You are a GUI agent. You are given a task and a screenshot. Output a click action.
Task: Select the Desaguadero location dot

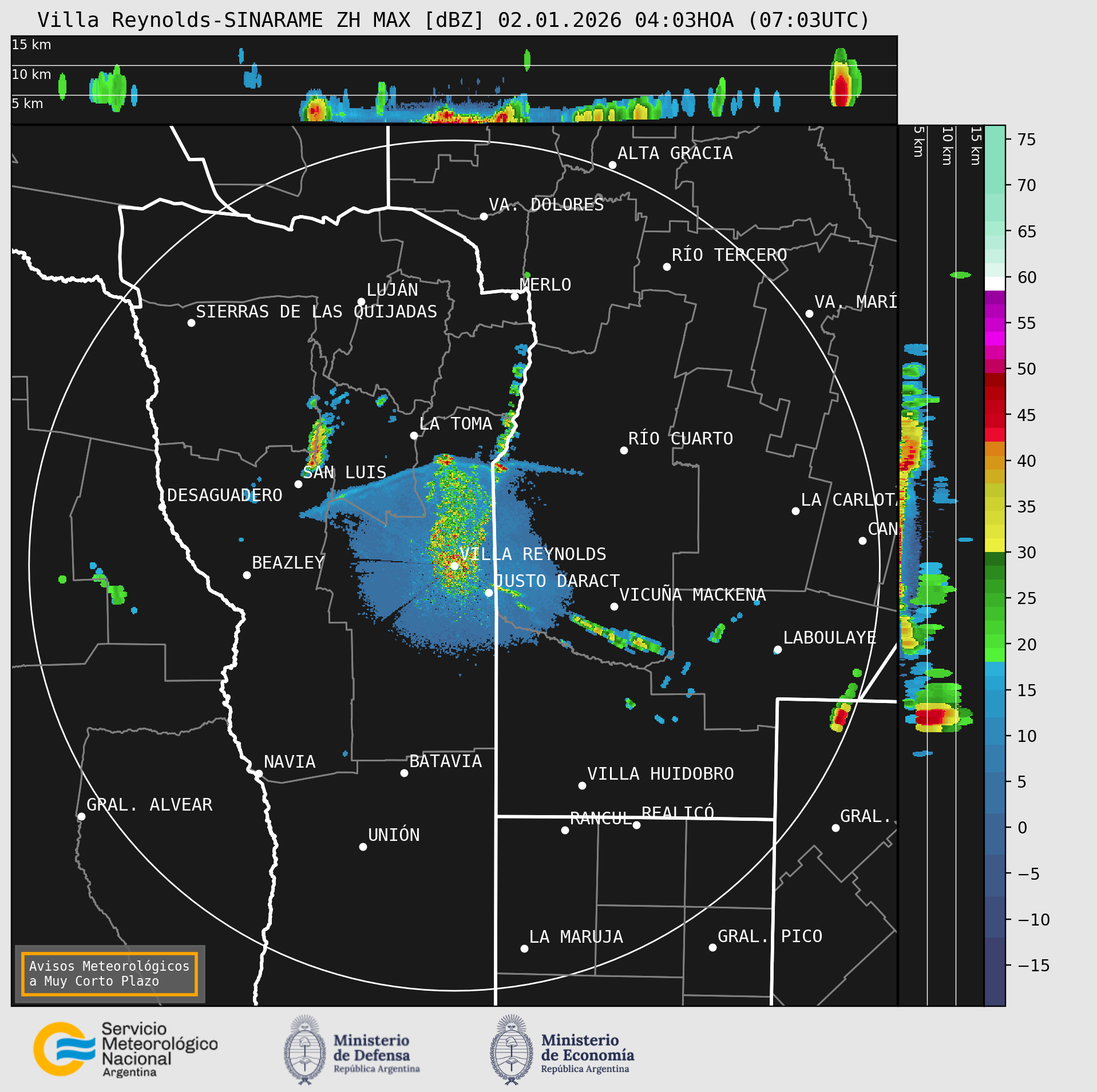(x=162, y=507)
